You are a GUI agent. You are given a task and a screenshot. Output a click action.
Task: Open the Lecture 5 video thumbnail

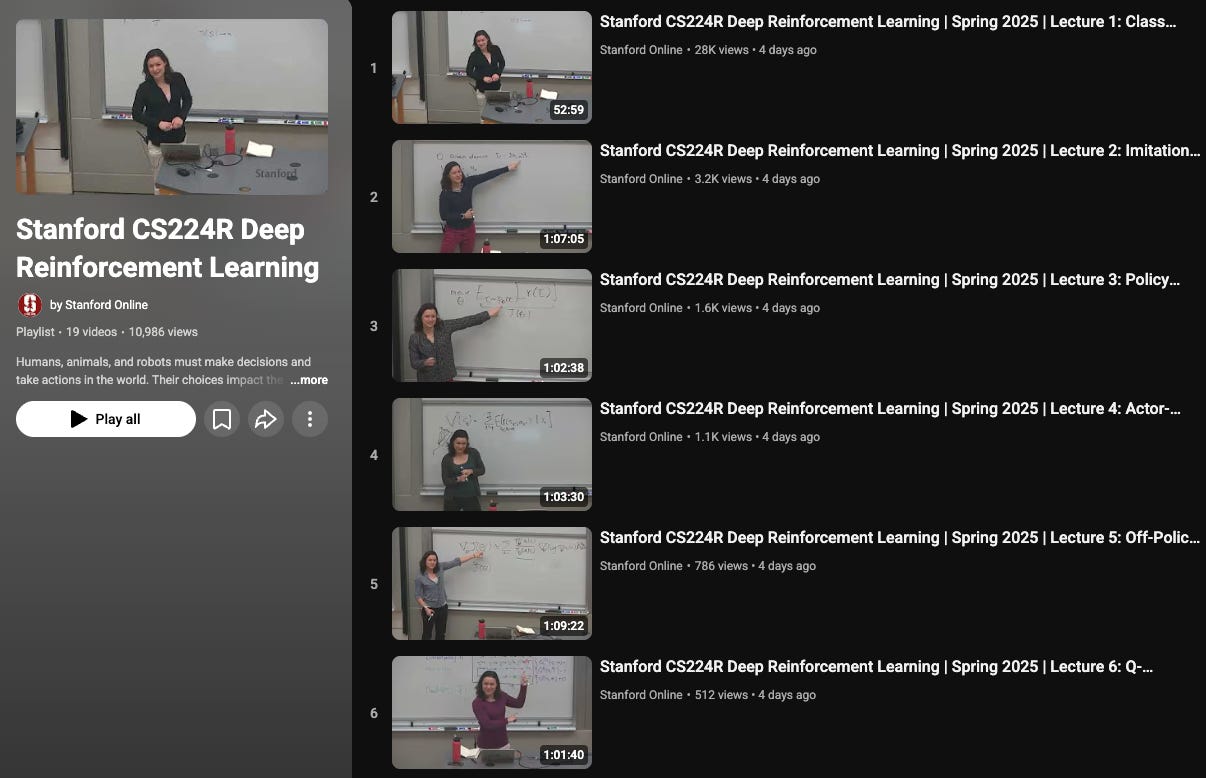492,583
